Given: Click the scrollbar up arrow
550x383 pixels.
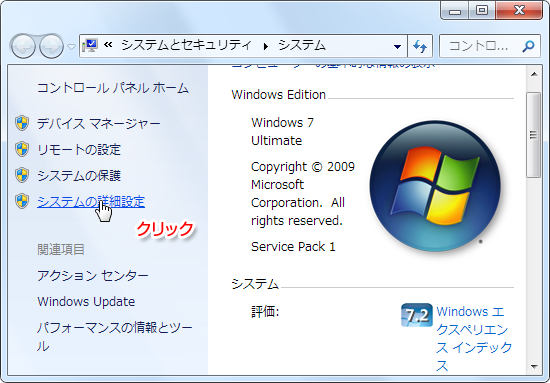Looking at the screenshot, I should click(x=534, y=74).
